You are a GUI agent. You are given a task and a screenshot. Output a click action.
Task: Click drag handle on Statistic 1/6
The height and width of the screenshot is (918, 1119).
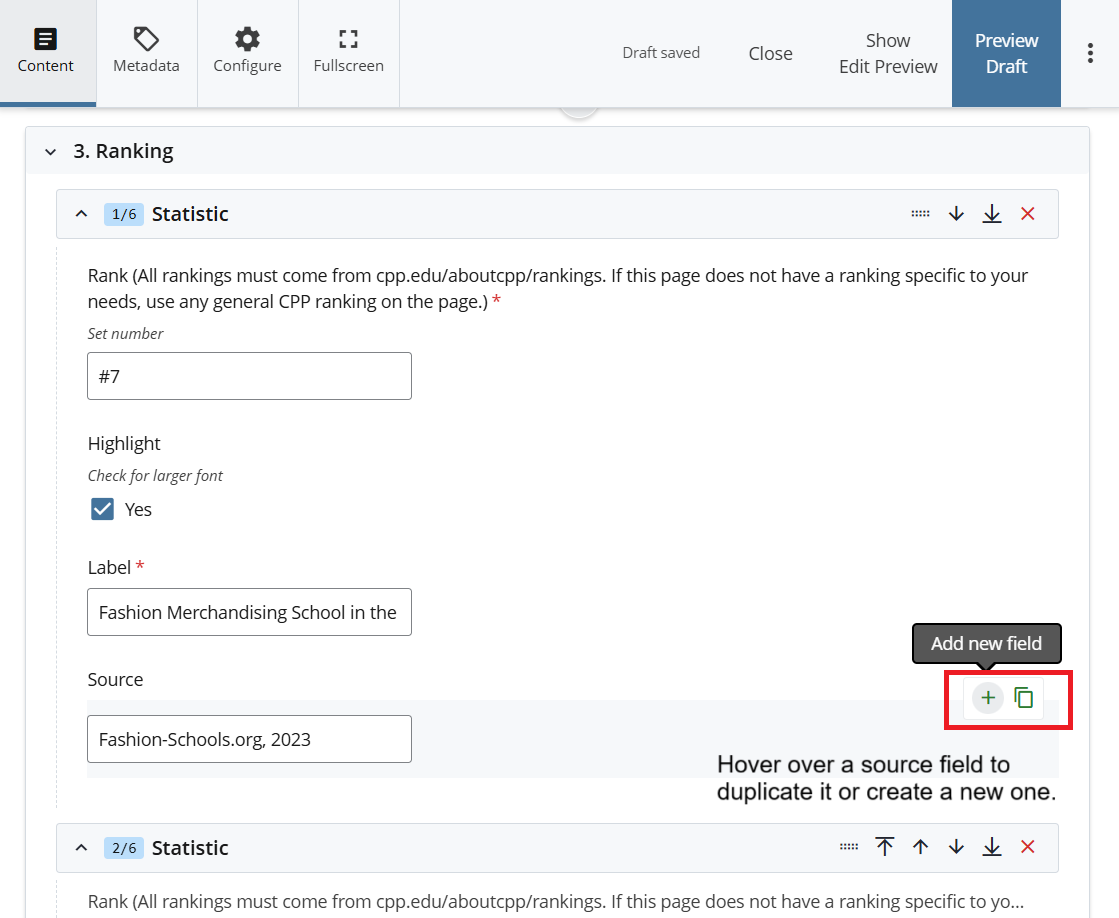coord(920,214)
